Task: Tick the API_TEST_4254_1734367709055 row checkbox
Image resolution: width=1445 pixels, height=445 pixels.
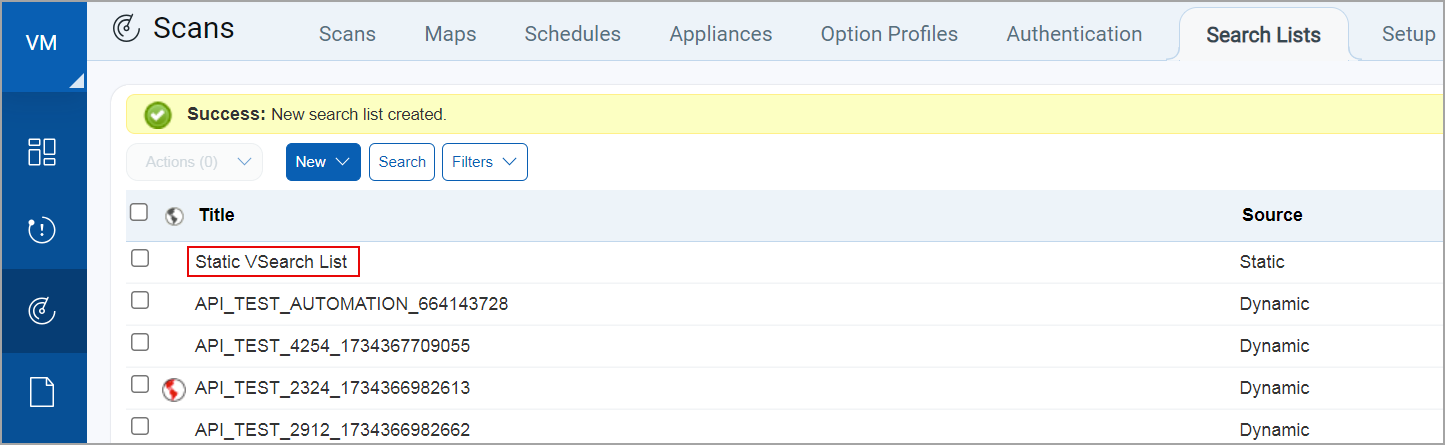Action: point(140,343)
